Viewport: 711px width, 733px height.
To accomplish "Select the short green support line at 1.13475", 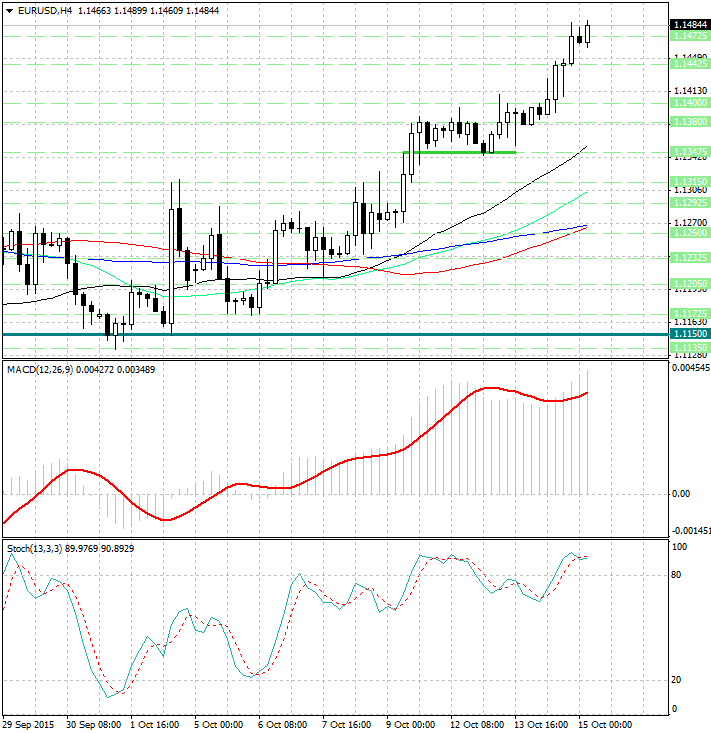I will 460,152.
